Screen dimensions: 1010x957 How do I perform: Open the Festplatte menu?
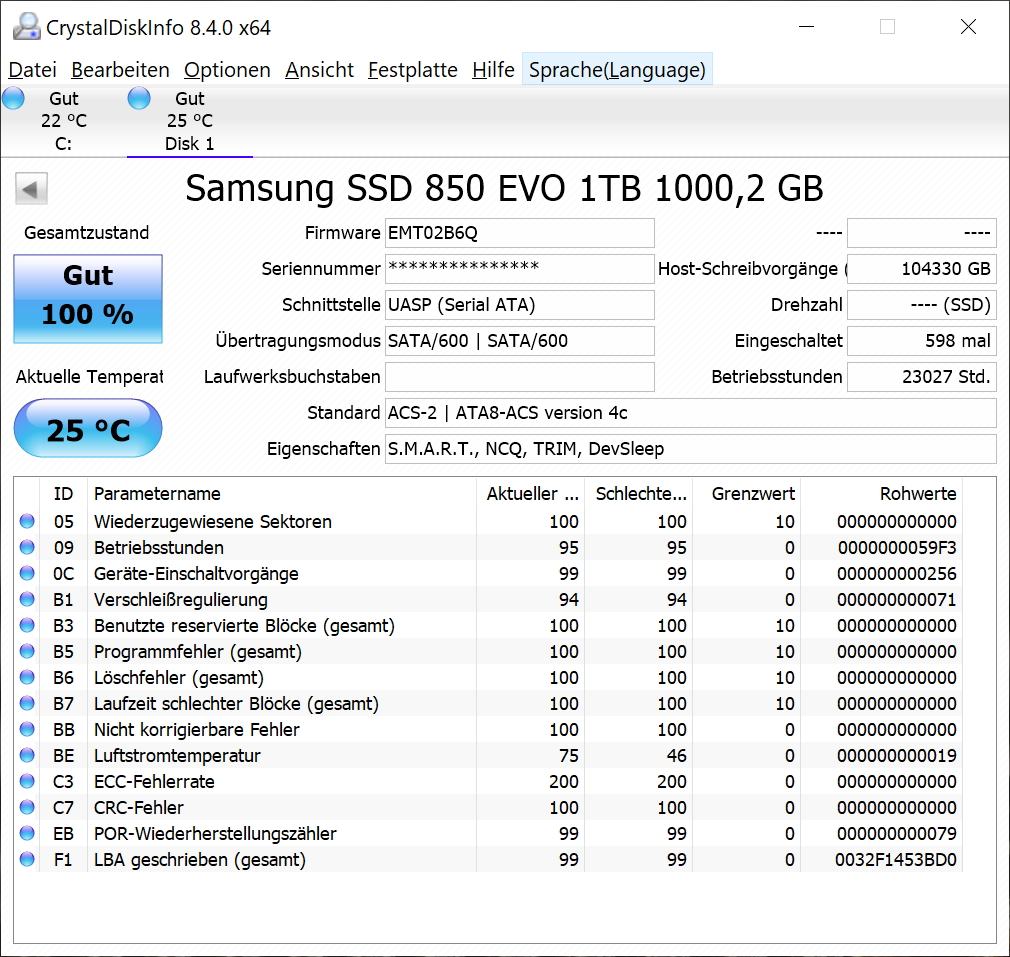click(x=412, y=70)
